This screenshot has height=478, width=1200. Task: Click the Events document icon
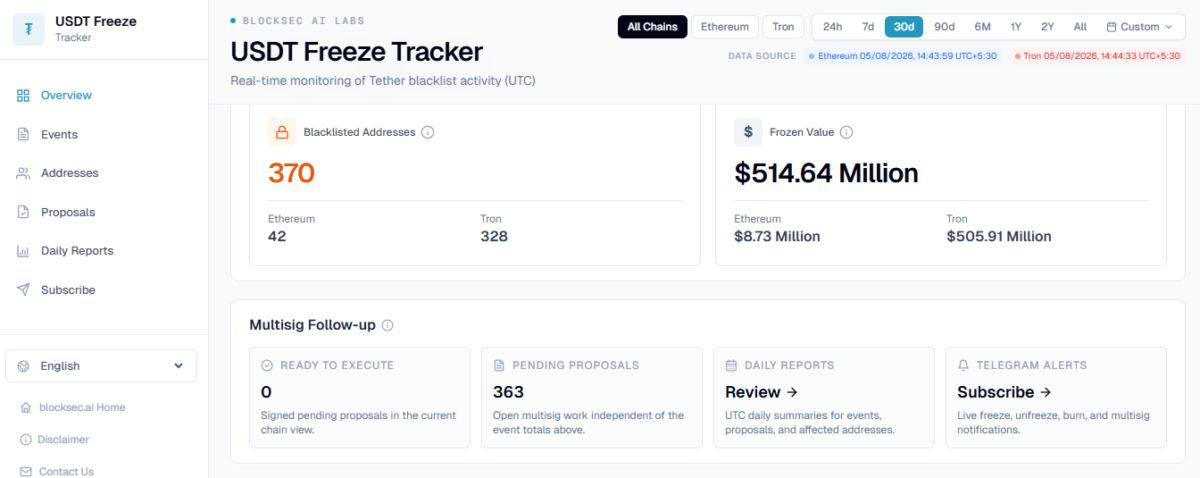click(x=23, y=135)
